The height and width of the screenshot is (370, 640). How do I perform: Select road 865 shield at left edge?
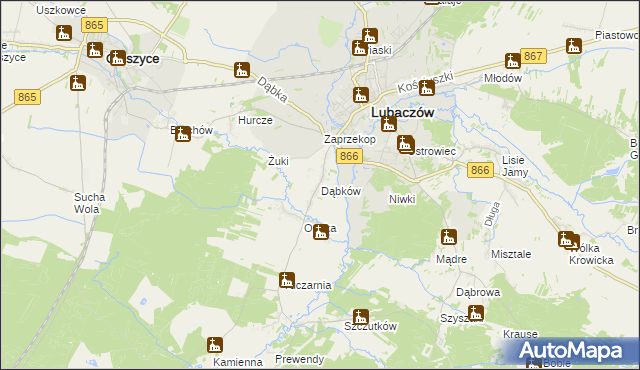click(27, 97)
